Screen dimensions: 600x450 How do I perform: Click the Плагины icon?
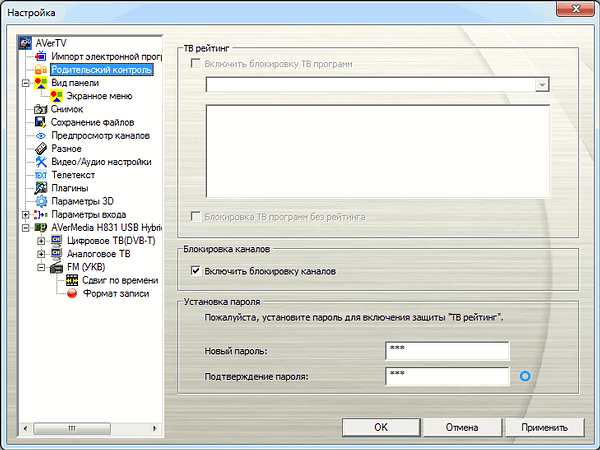click(41, 188)
